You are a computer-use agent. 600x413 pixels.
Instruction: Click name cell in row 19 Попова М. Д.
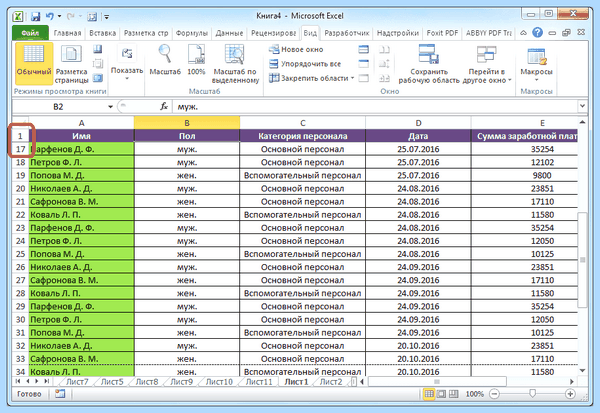(82, 175)
